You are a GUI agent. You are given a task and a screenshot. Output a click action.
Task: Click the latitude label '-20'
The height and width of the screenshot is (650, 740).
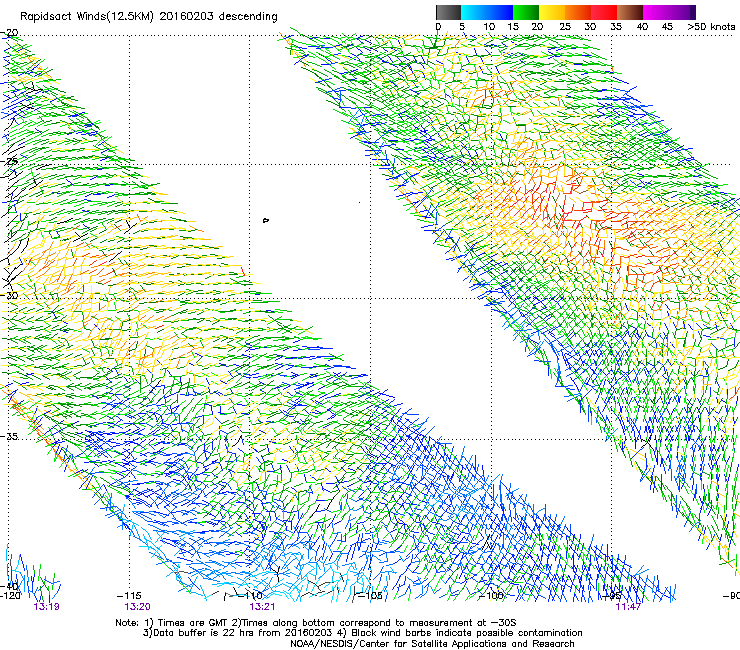[9, 33]
